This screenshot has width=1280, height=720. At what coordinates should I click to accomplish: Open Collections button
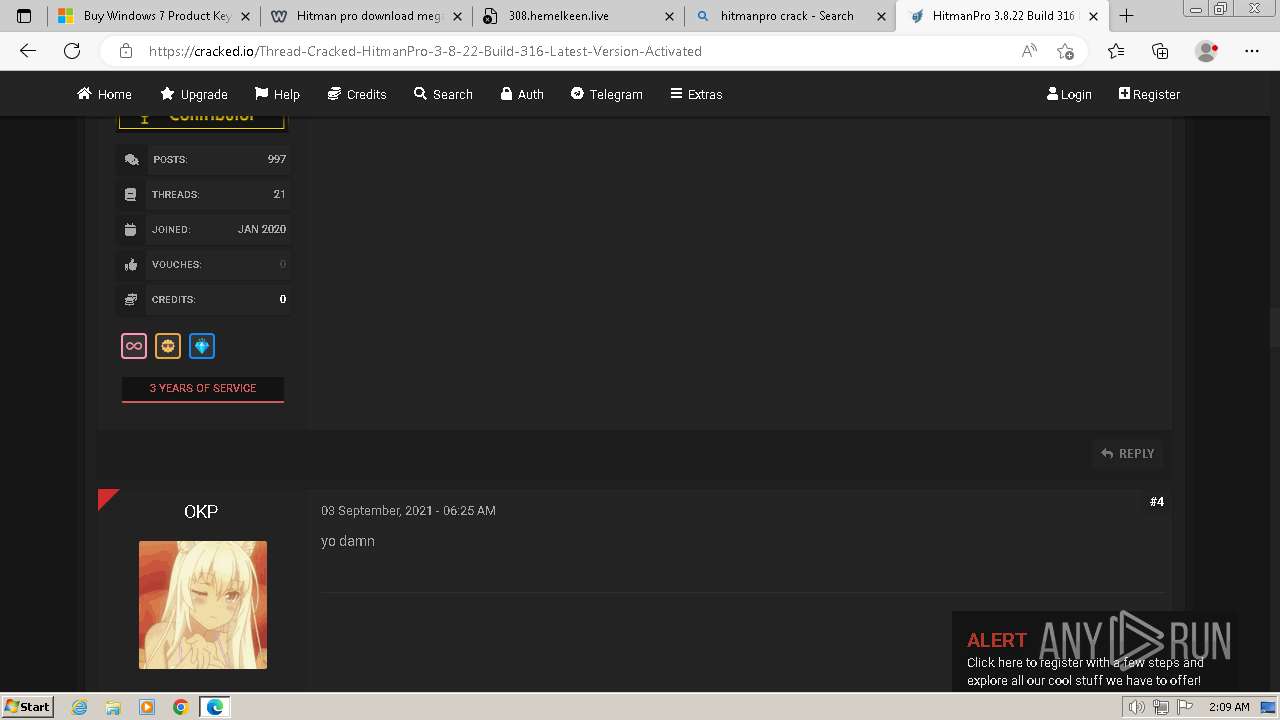(1160, 51)
